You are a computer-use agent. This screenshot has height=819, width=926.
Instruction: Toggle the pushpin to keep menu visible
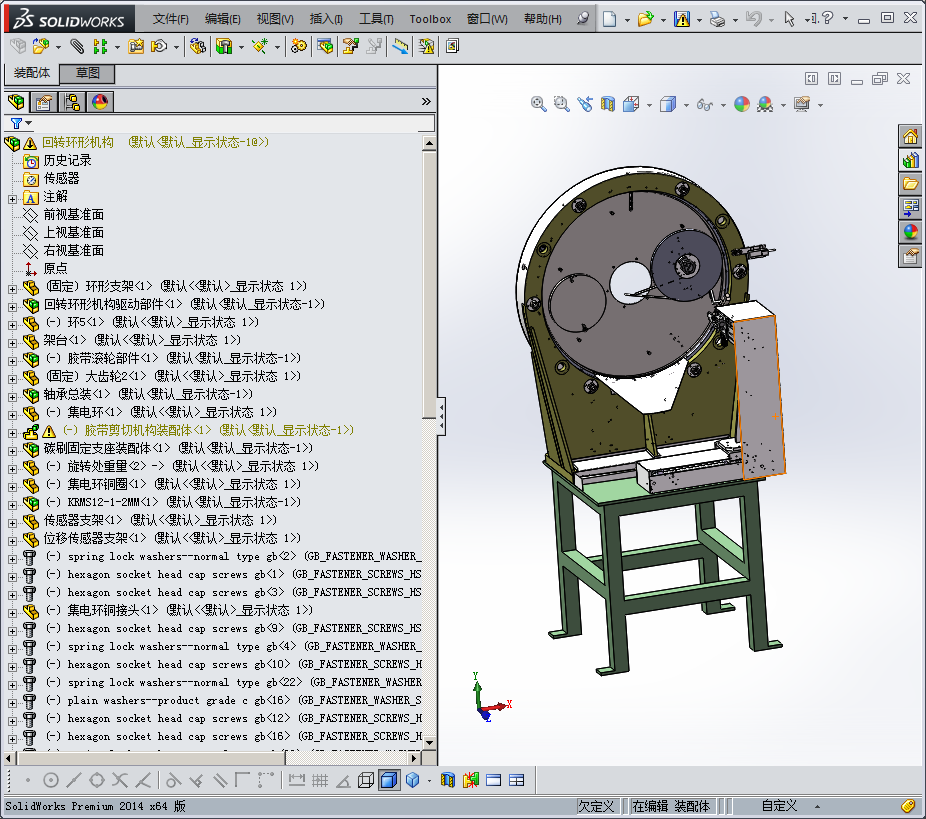583,18
